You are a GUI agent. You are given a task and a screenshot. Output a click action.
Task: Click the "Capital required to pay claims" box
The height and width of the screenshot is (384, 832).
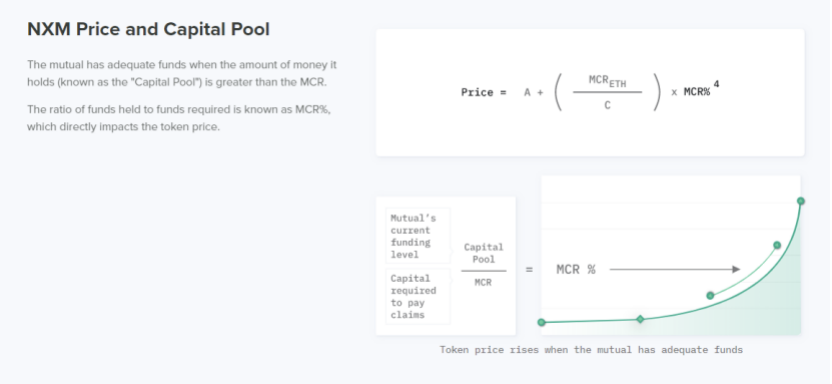pyautogui.click(x=418, y=296)
